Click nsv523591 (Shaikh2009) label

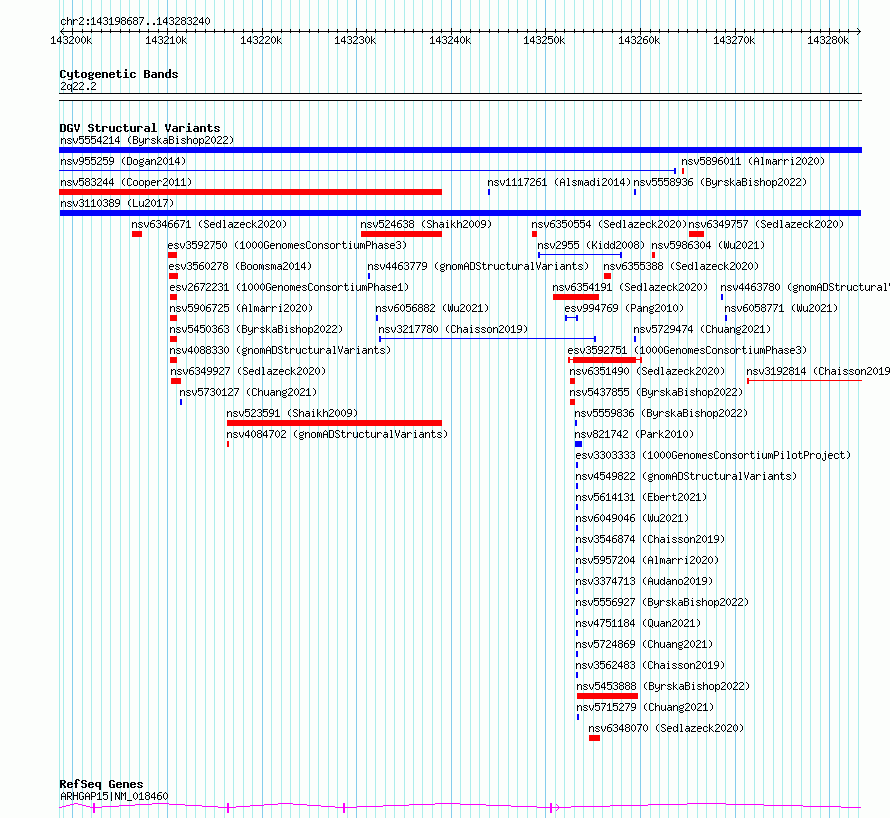coord(292,413)
